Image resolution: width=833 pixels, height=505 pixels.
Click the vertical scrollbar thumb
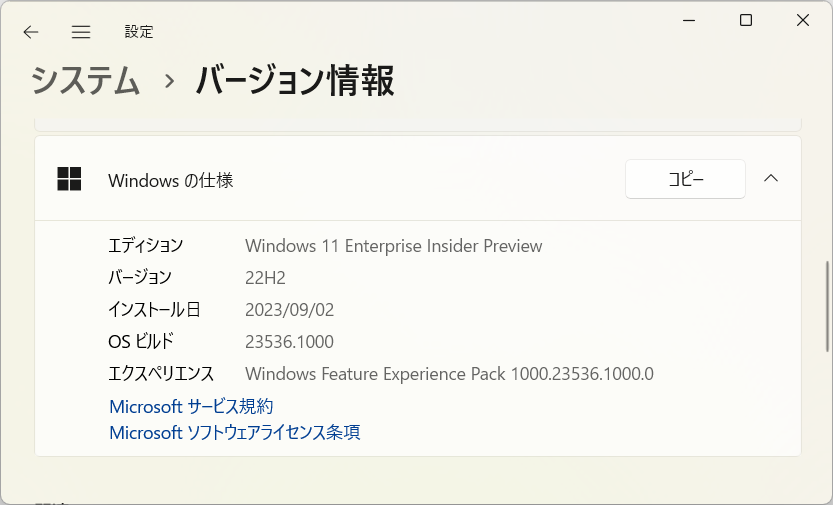tap(827, 306)
